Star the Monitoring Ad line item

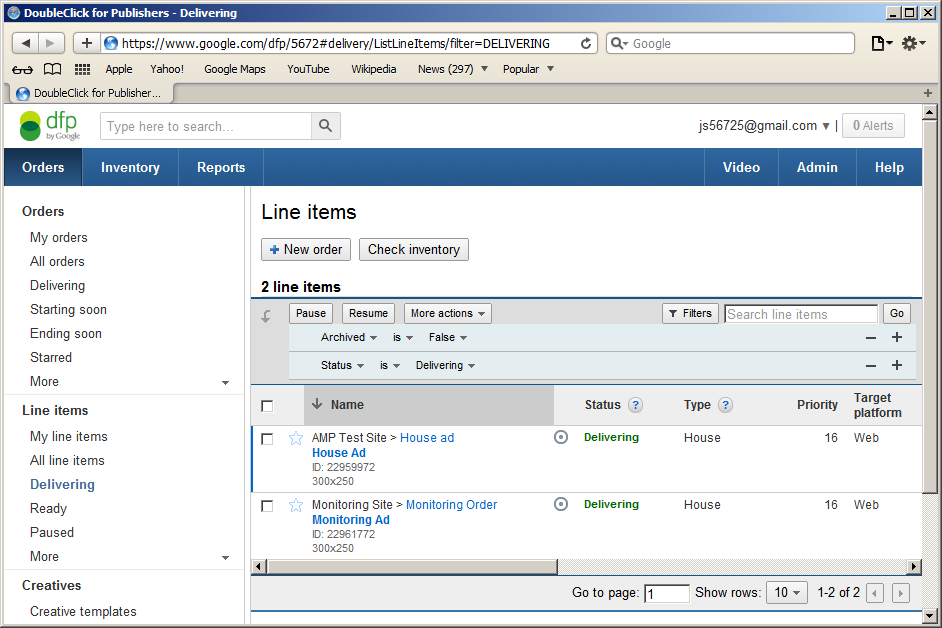[296, 505]
